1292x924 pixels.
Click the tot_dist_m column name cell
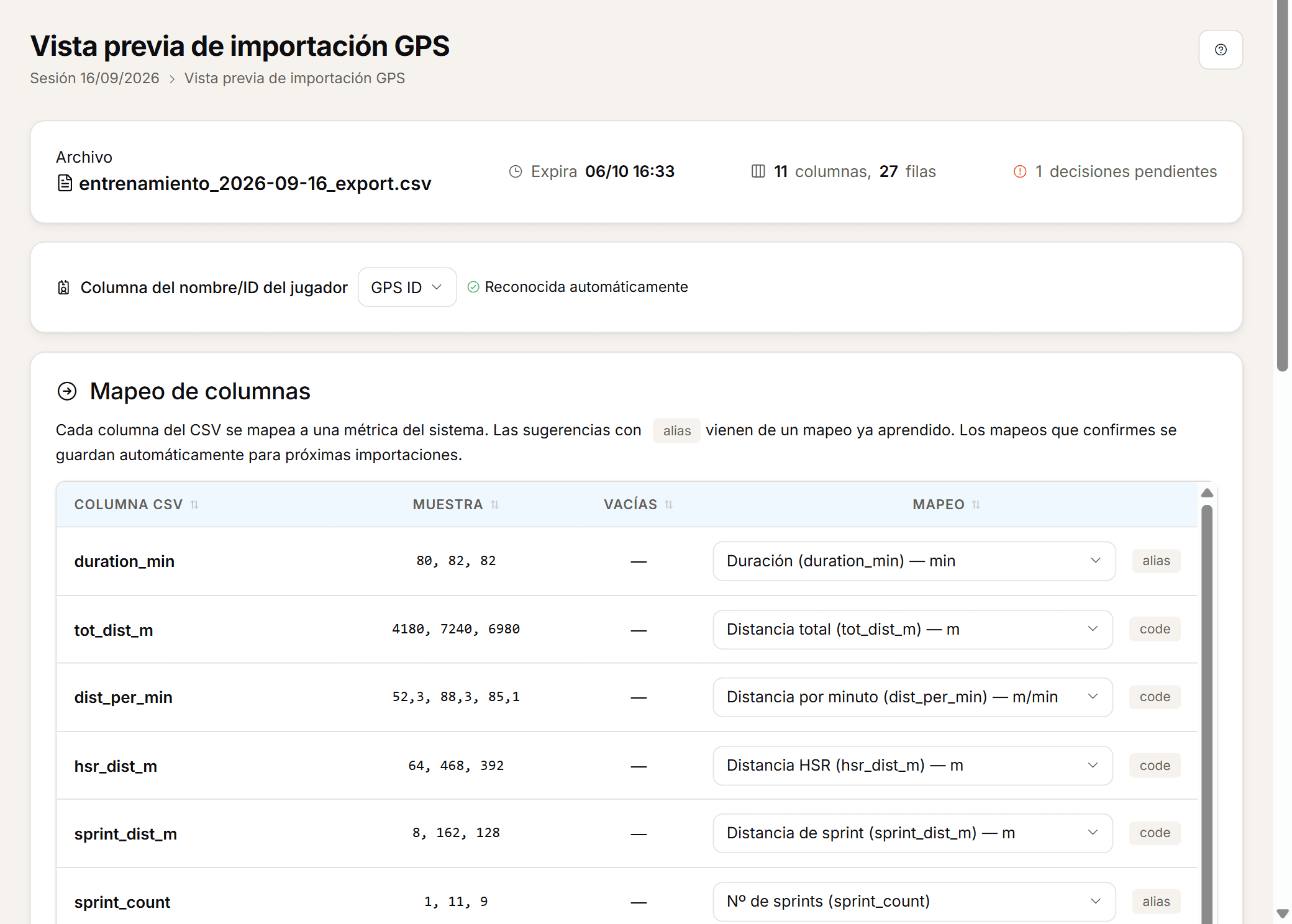114,630
